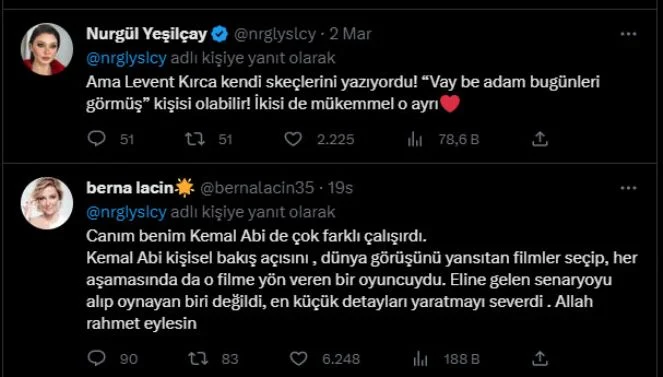Open more options on berna lacin's tweet

(x=628, y=188)
